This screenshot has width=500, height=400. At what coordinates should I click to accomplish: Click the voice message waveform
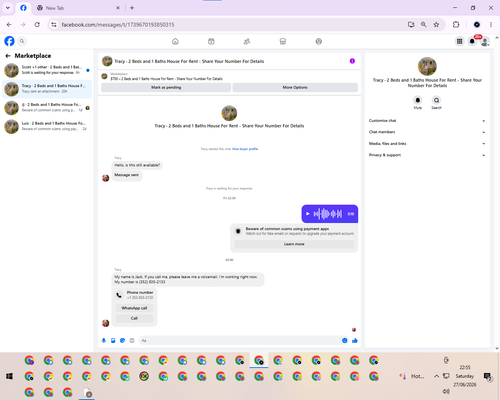(x=328, y=214)
